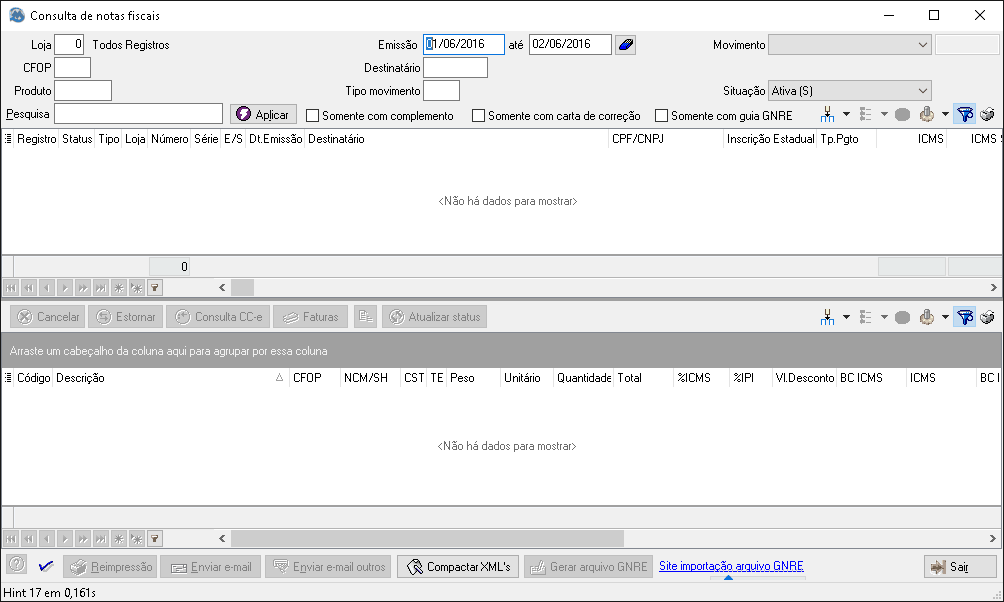Click the gray circle icon in the lower toolbar
The height and width of the screenshot is (602, 1004).
902,317
